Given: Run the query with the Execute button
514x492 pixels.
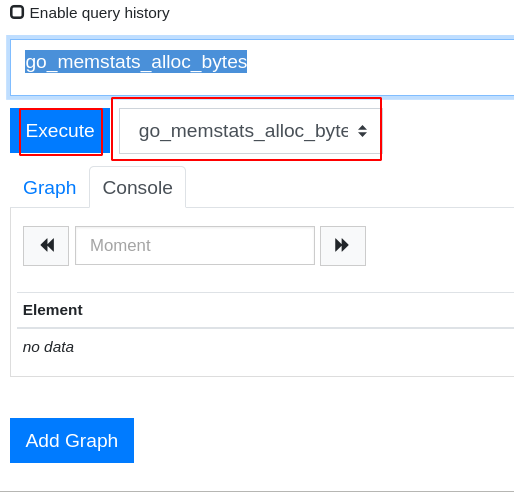Looking at the screenshot, I should (x=60, y=131).
